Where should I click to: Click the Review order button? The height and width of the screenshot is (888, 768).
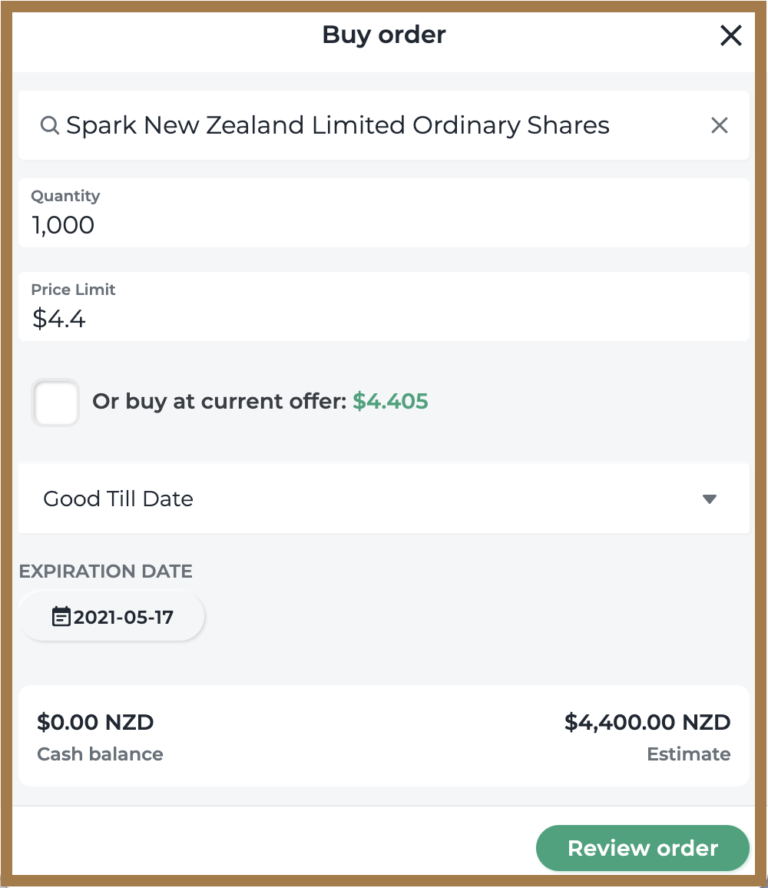642,847
